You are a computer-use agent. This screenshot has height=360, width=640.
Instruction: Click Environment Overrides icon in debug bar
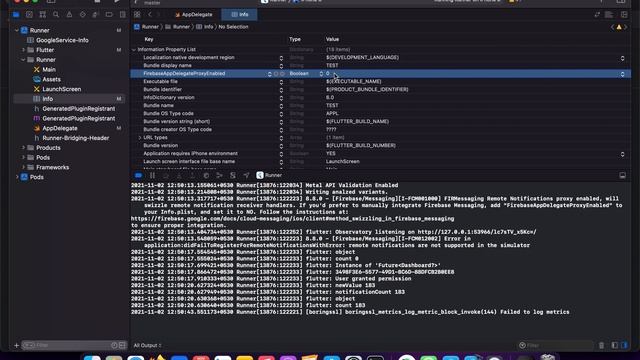[x=233, y=175]
